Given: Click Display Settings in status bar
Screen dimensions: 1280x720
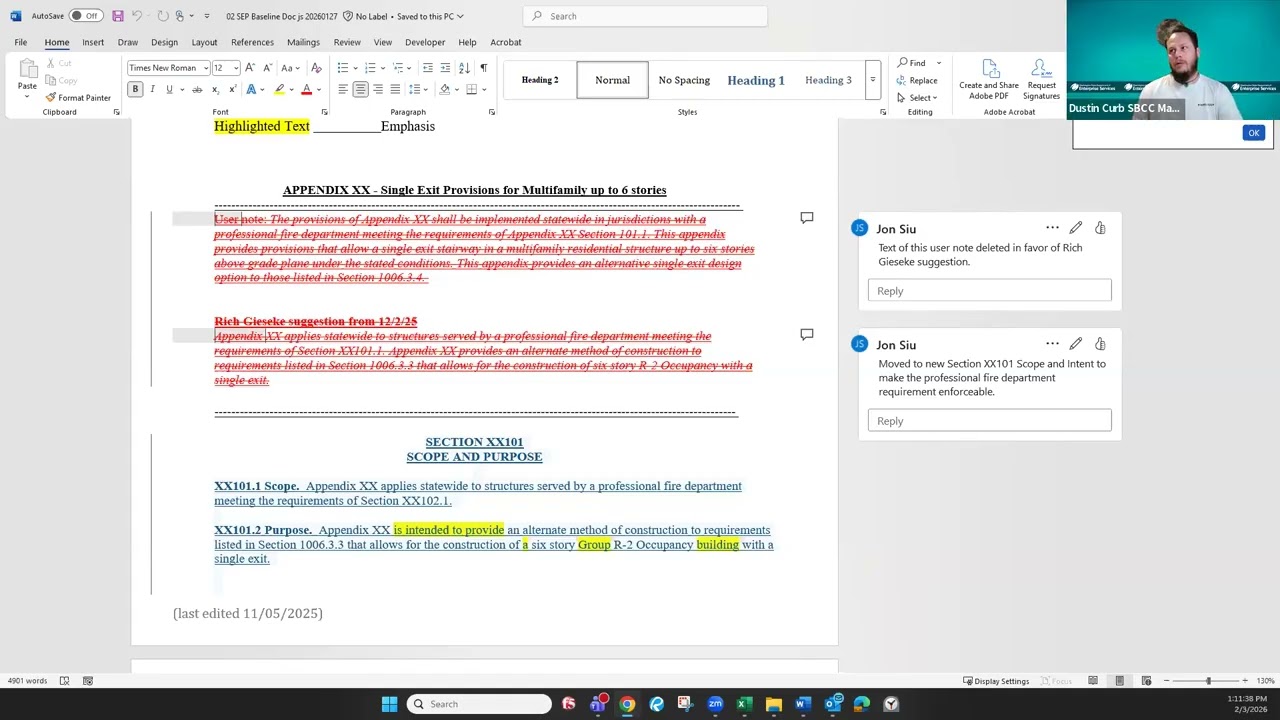Looking at the screenshot, I should tap(996, 681).
